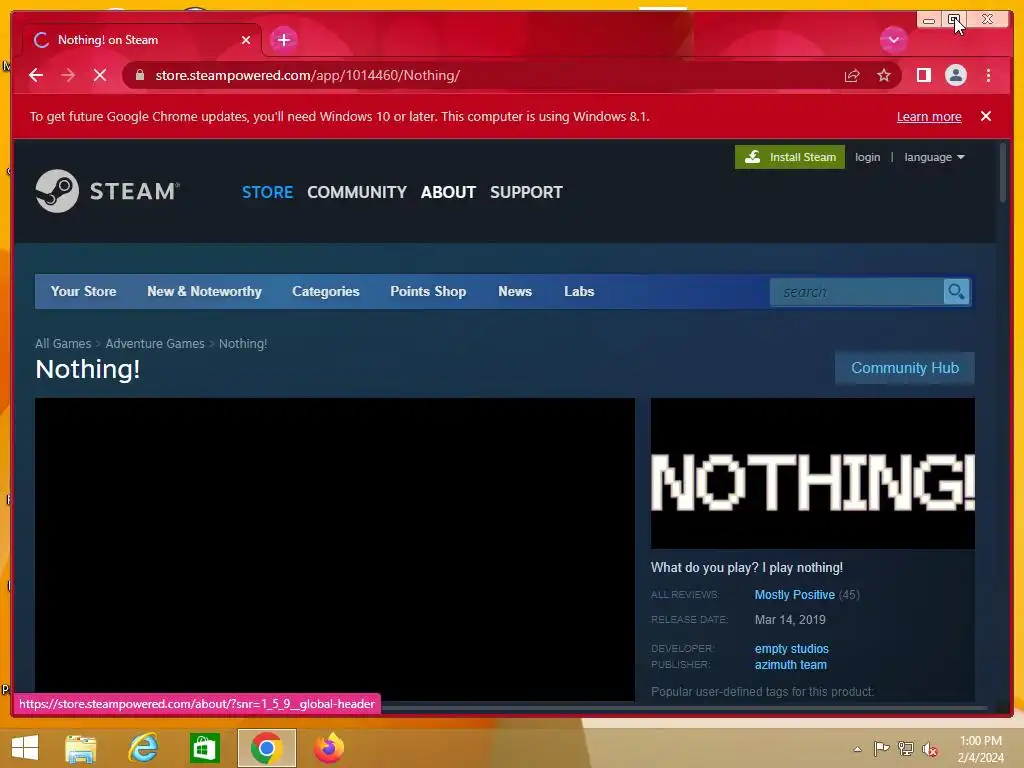Open Chrome side panel icon

point(923,76)
